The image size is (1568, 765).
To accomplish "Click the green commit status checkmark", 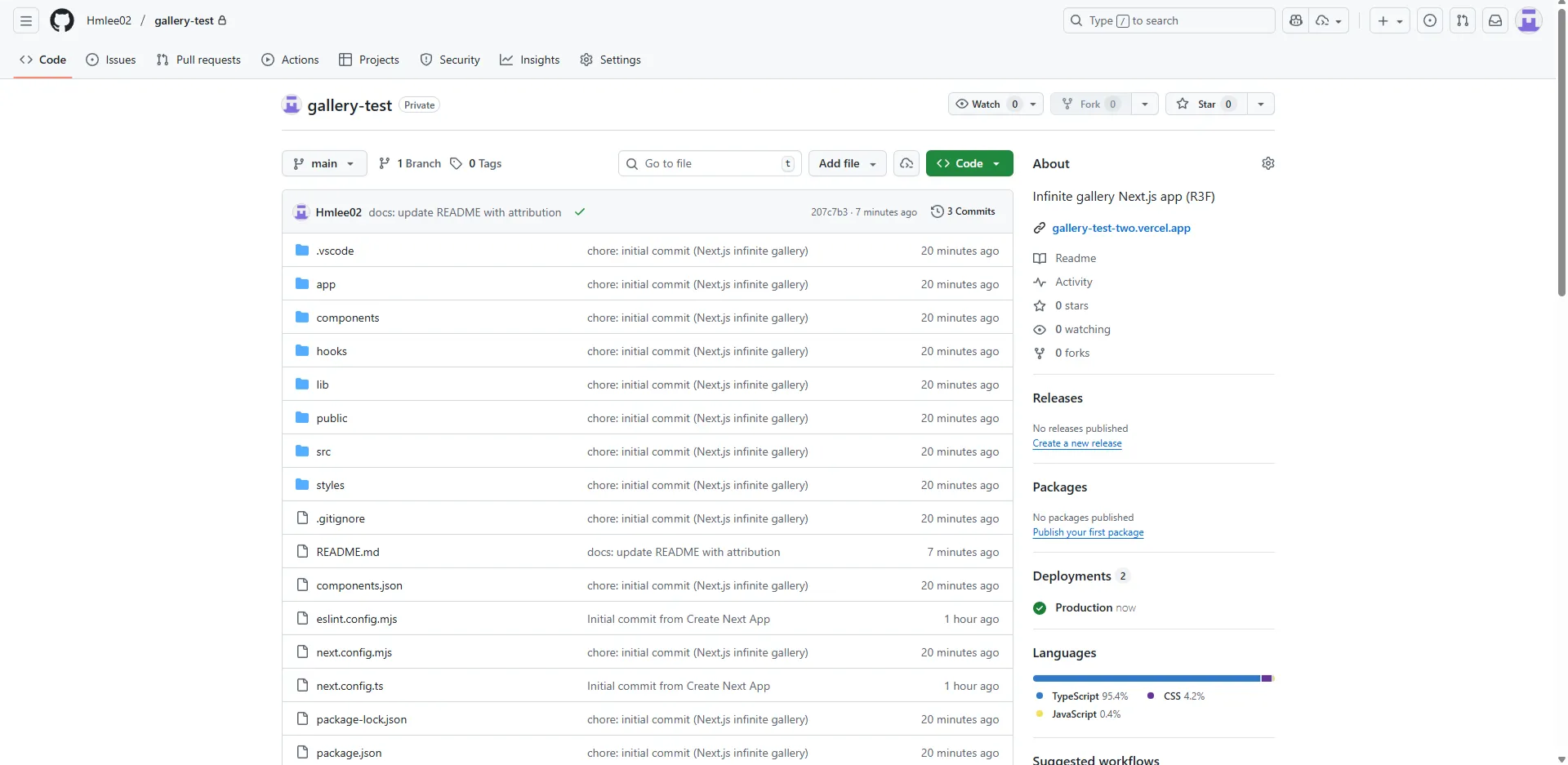I will click(x=580, y=212).
